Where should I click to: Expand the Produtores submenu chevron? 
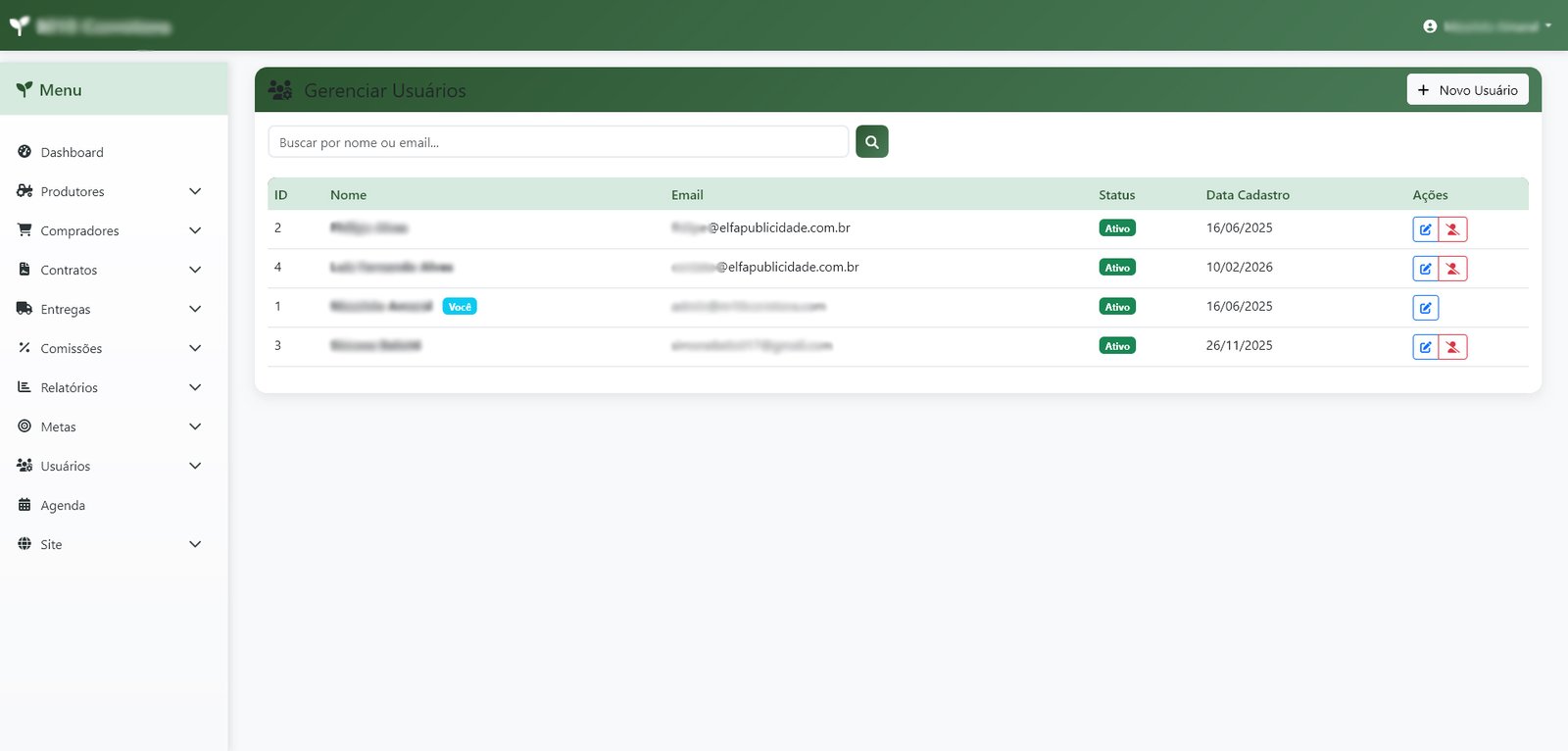[195, 191]
